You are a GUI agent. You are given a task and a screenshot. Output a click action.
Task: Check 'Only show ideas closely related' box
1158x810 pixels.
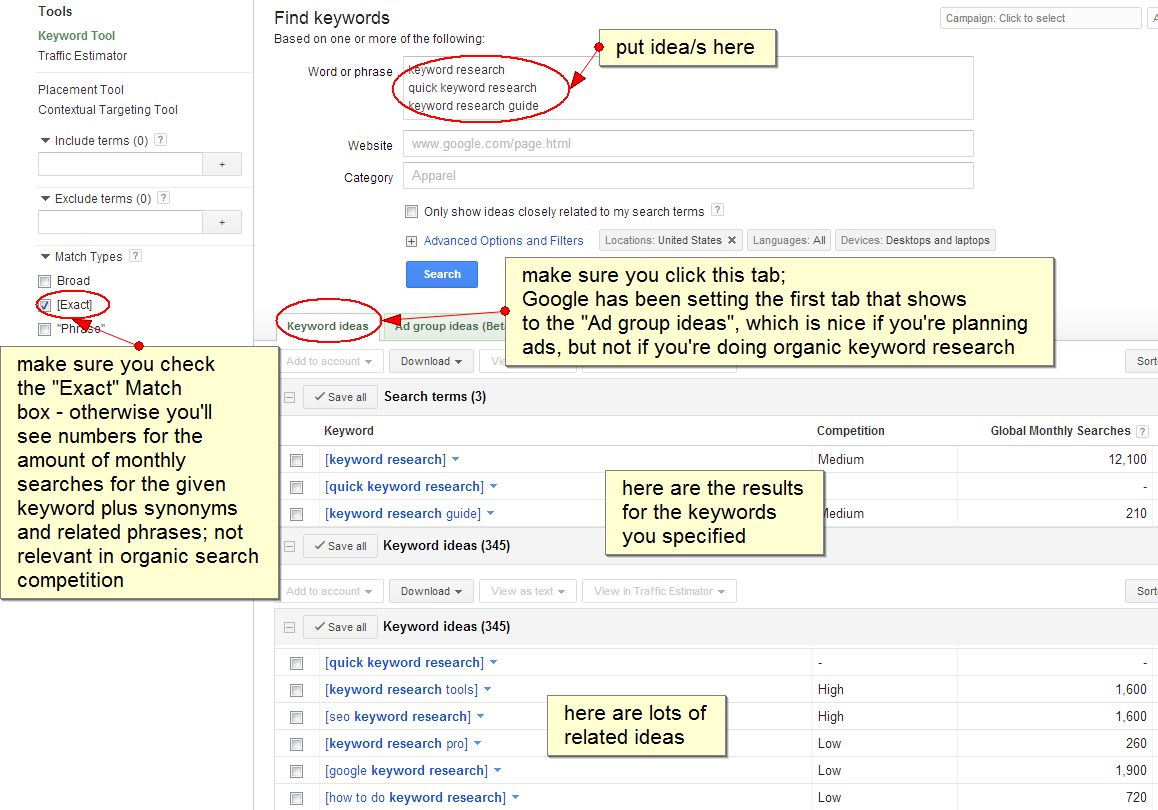coord(411,212)
